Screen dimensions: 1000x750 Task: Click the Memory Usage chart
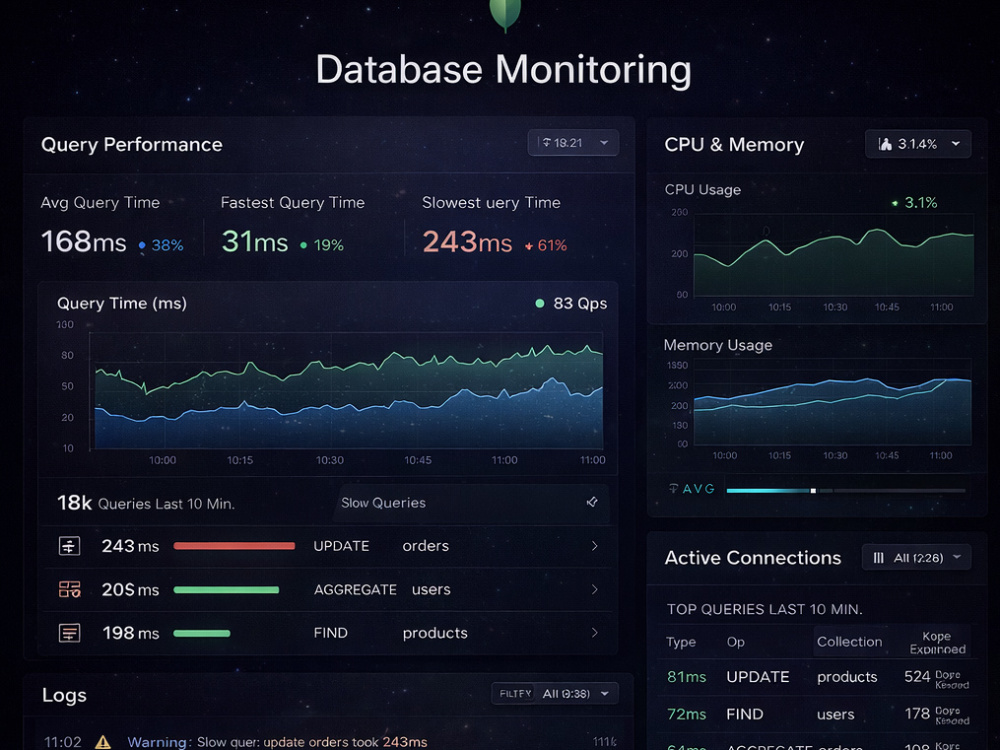tap(832, 402)
